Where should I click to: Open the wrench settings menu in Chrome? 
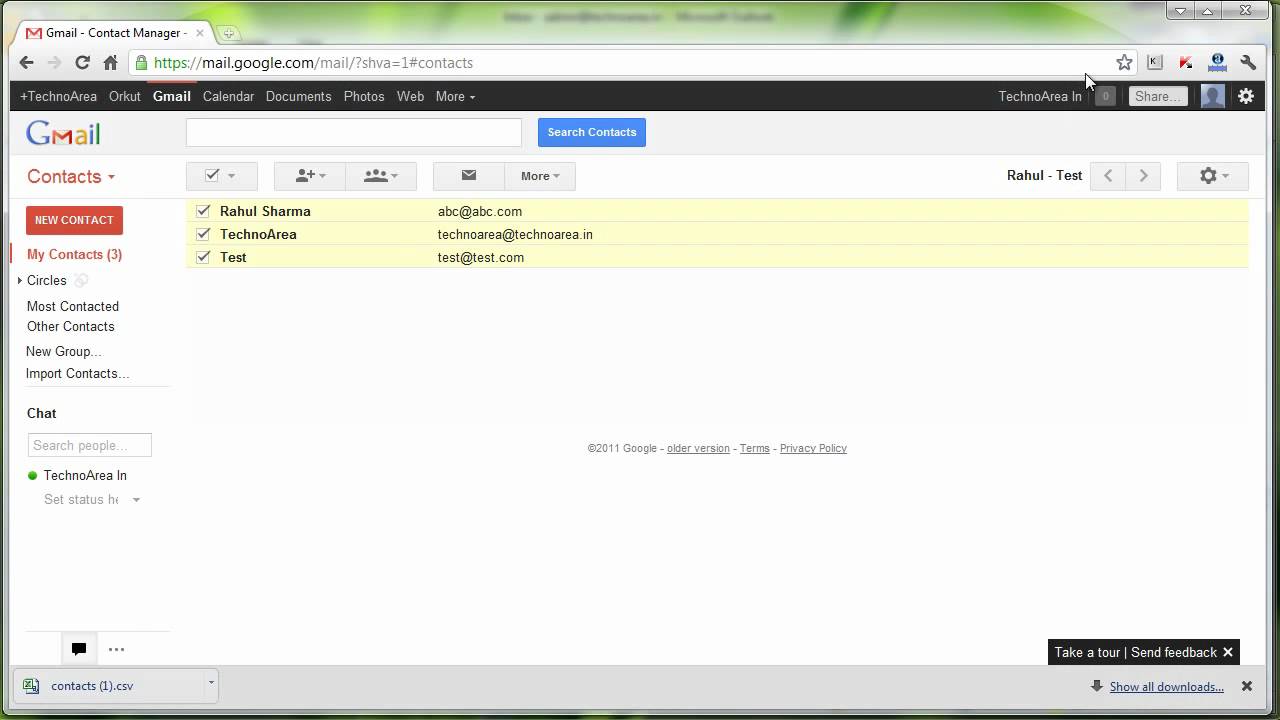click(x=1248, y=62)
